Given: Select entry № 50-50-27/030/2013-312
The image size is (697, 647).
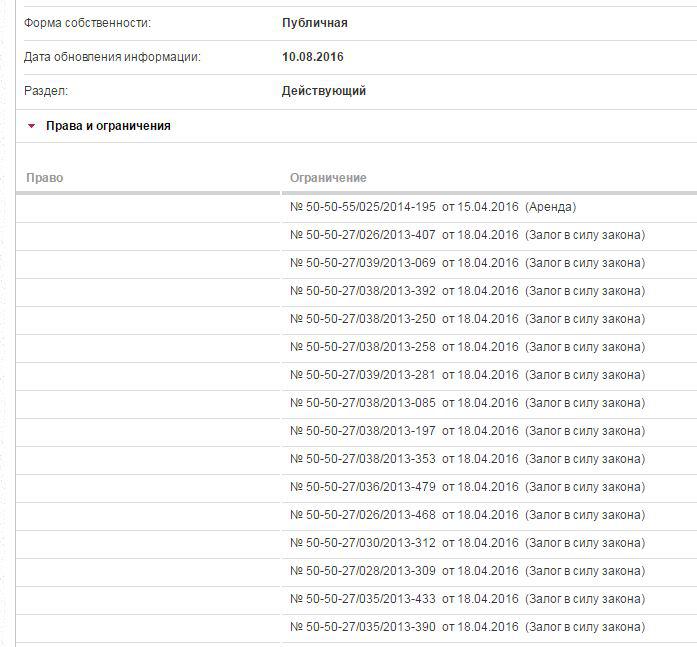Looking at the screenshot, I should [467, 543].
